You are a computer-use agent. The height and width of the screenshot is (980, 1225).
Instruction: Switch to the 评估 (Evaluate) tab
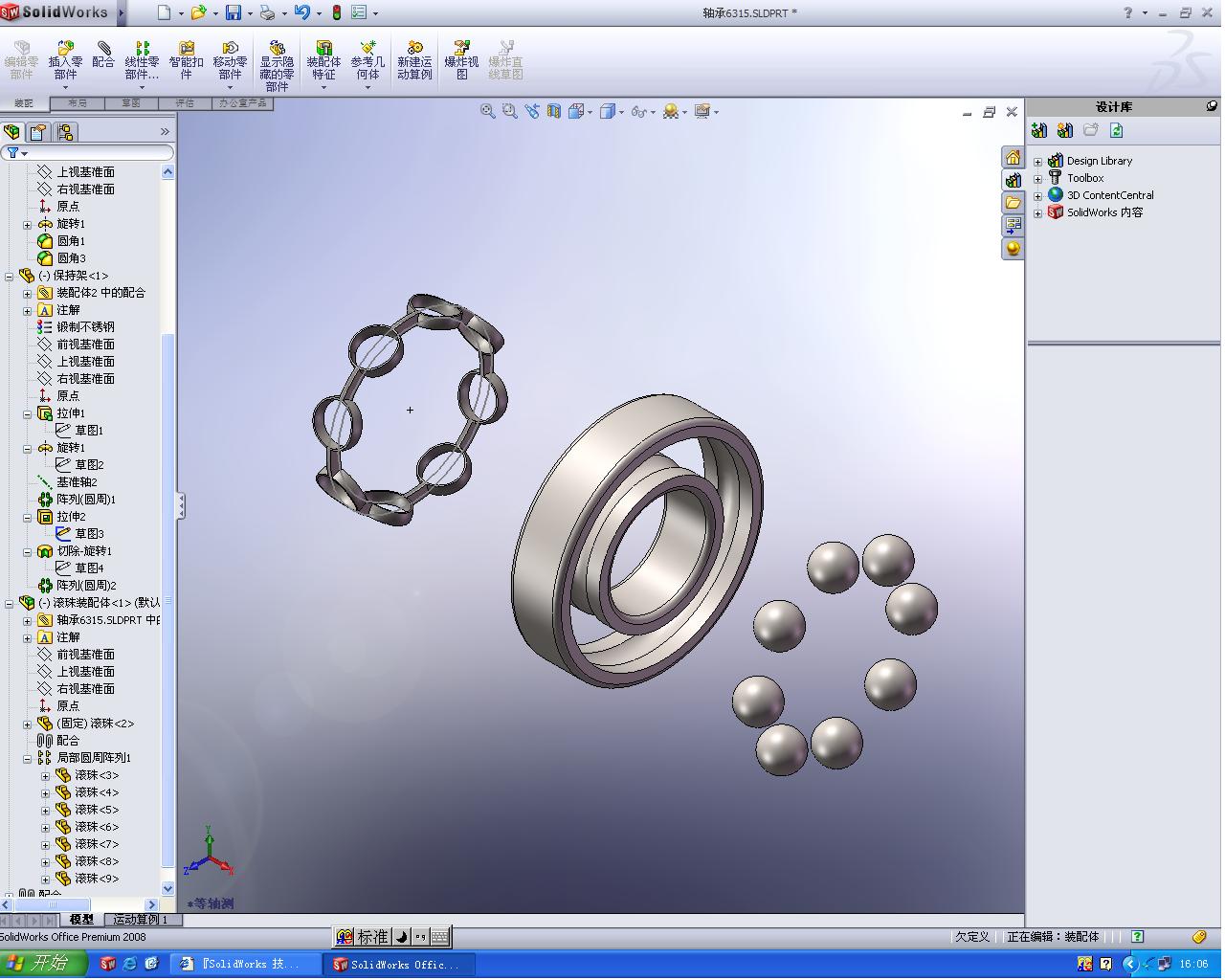(184, 103)
